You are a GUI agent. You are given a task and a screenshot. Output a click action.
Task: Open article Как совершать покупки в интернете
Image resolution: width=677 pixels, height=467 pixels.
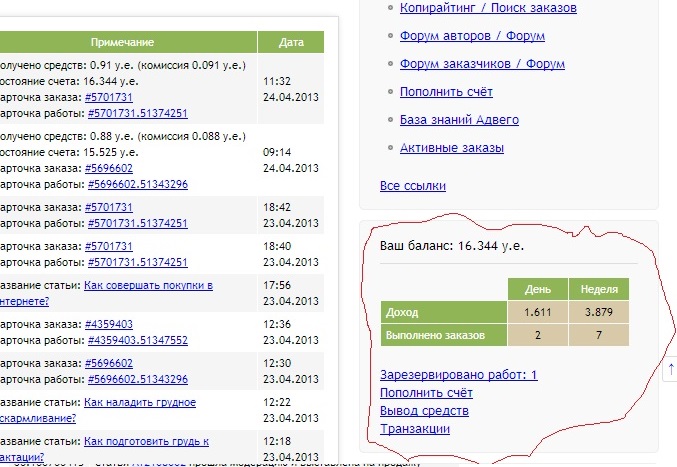click(x=148, y=285)
